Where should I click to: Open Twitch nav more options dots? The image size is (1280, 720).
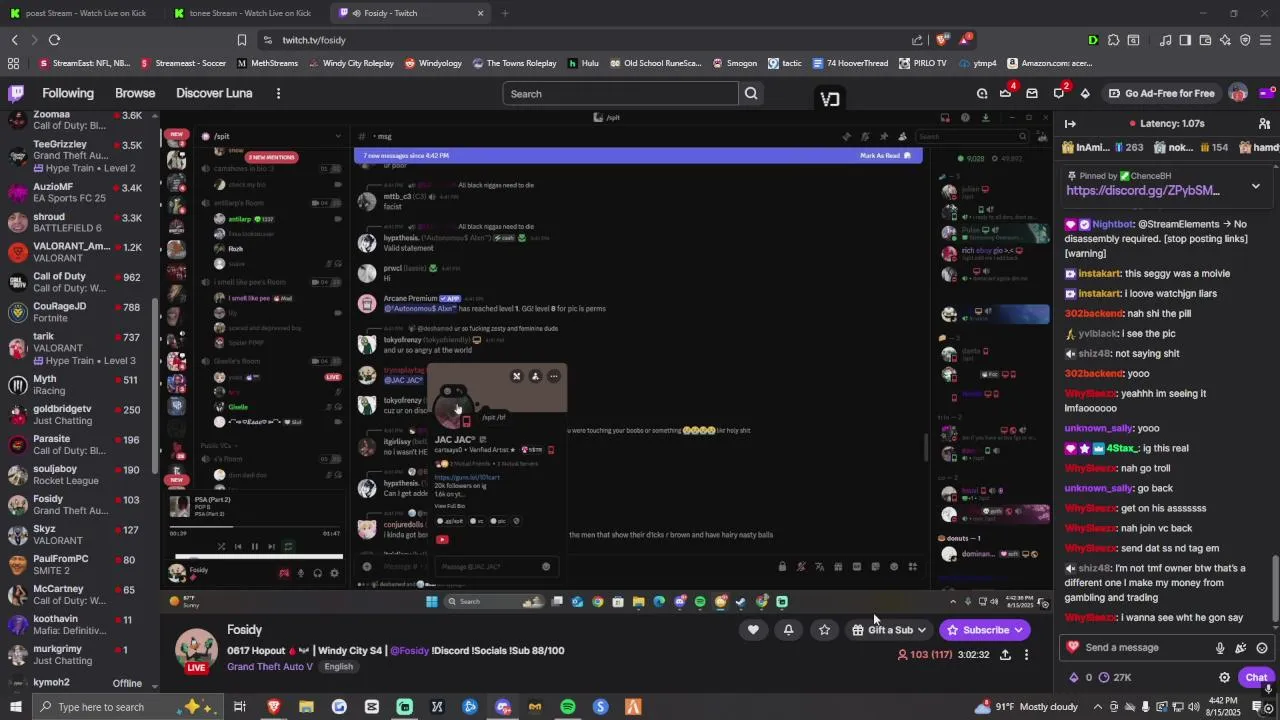tap(278, 93)
